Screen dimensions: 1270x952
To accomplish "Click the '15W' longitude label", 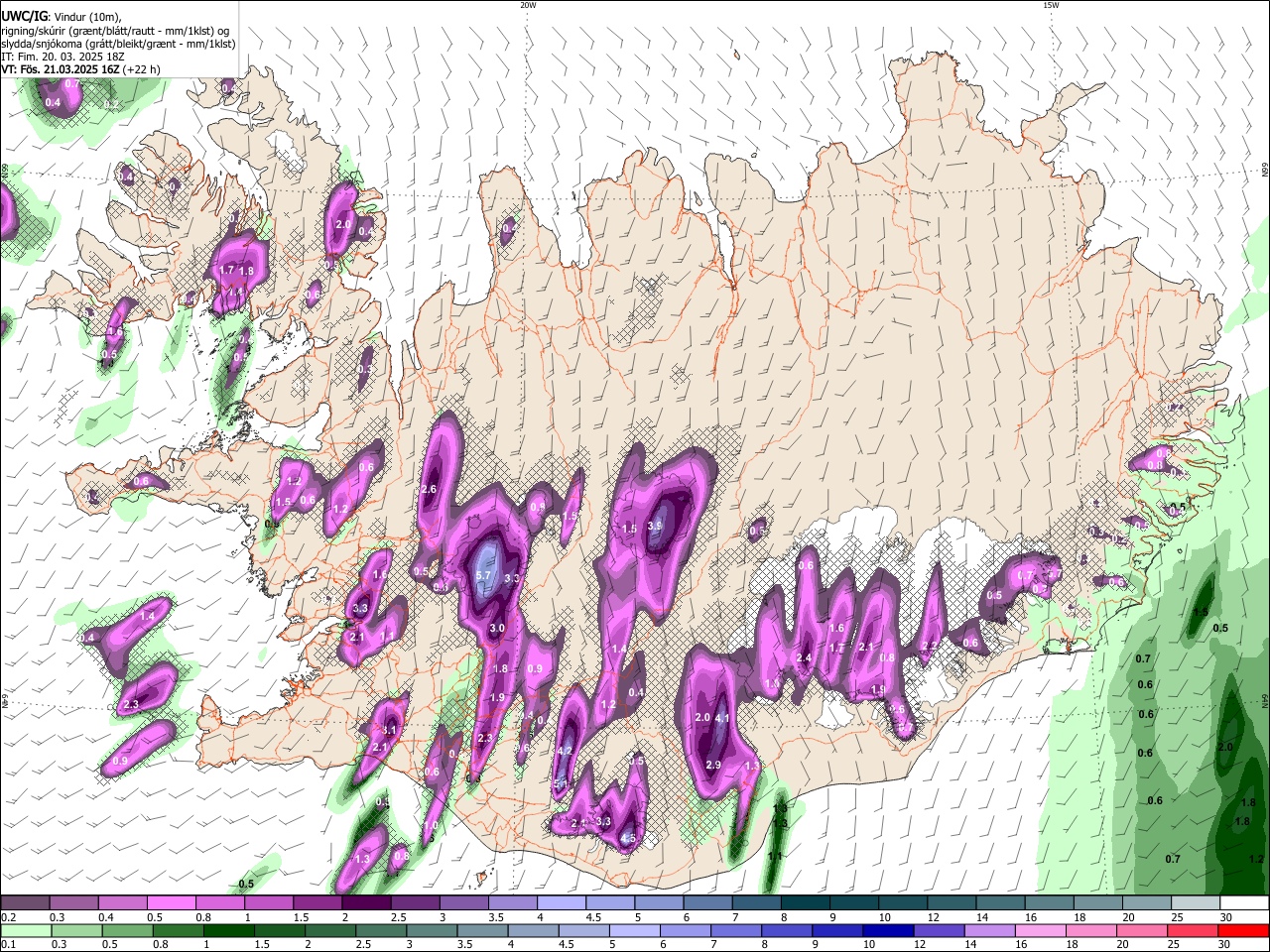I will coord(1051,5).
